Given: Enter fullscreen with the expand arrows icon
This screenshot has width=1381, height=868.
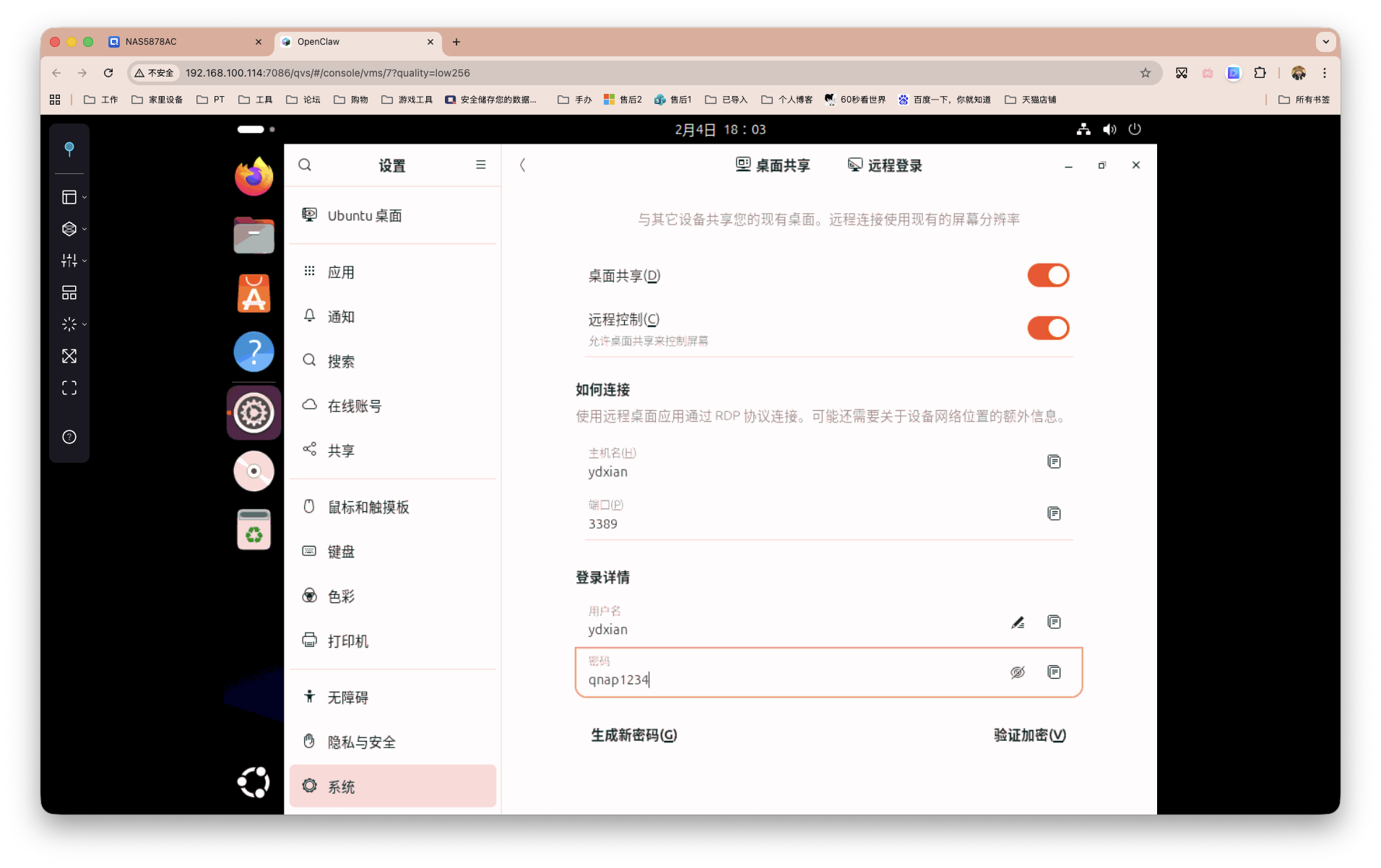Looking at the screenshot, I should click(x=69, y=355).
